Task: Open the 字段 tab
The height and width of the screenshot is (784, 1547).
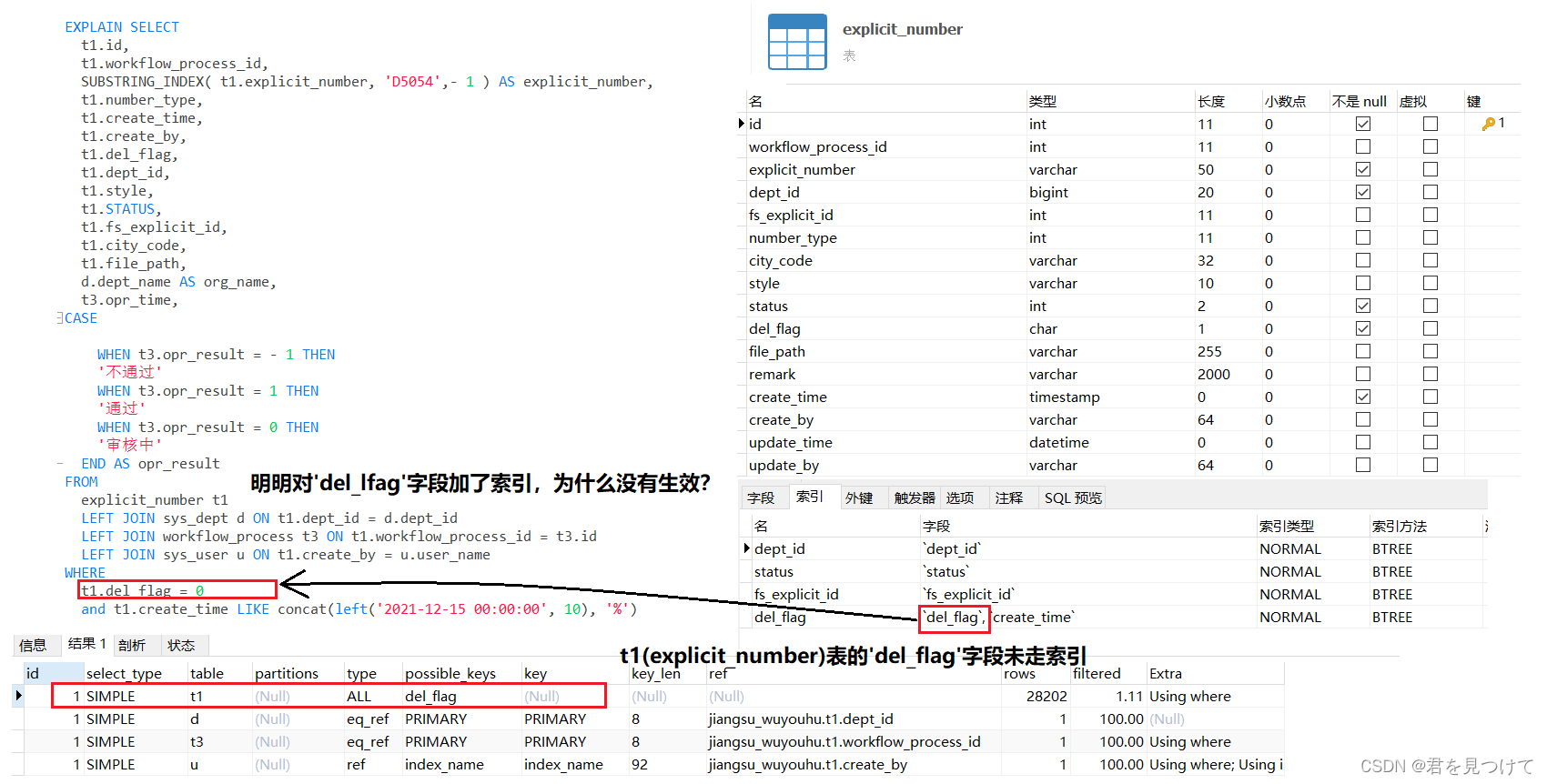Action: pos(761,498)
